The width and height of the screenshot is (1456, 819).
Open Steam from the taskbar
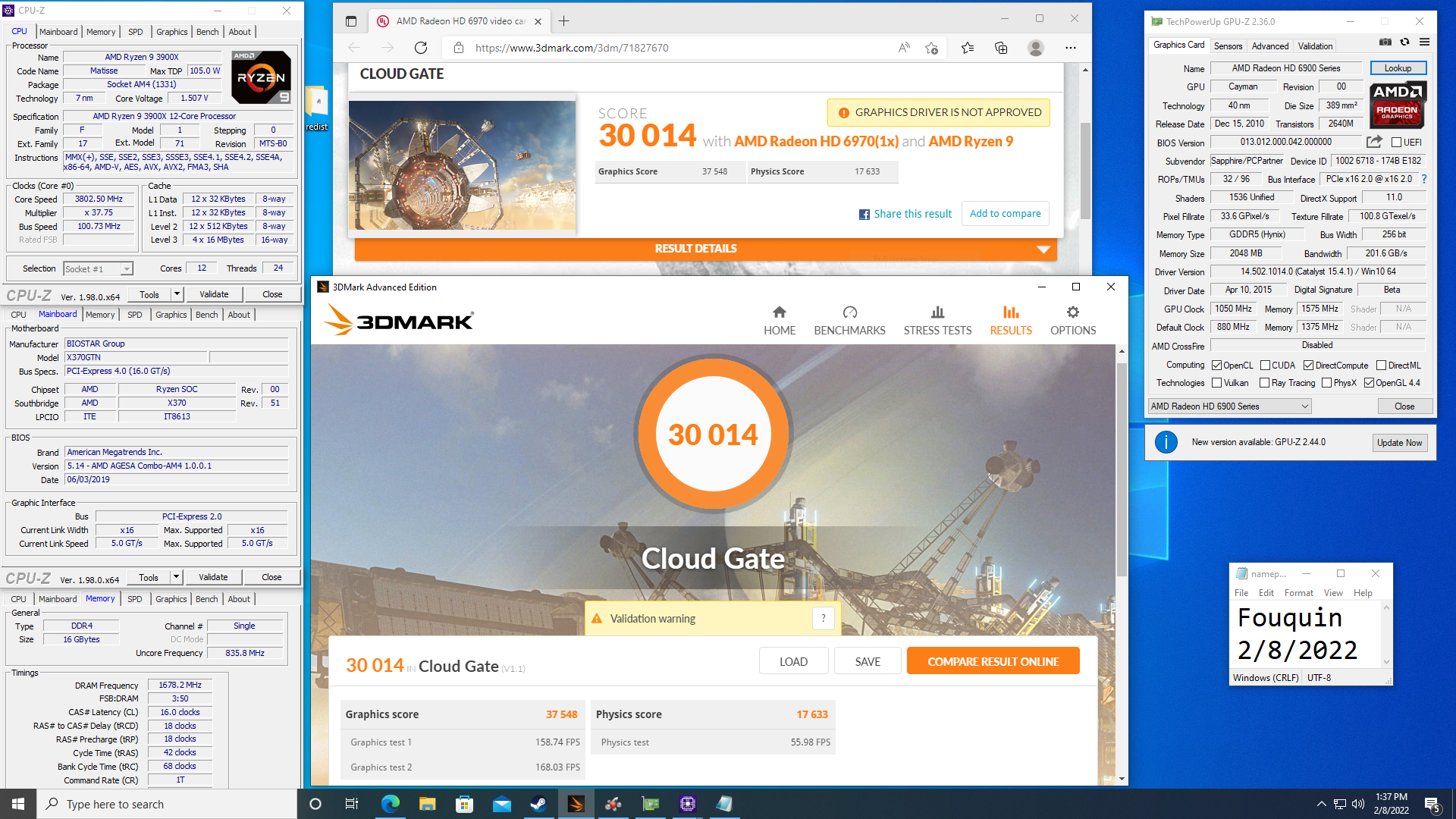click(x=538, y=804)
